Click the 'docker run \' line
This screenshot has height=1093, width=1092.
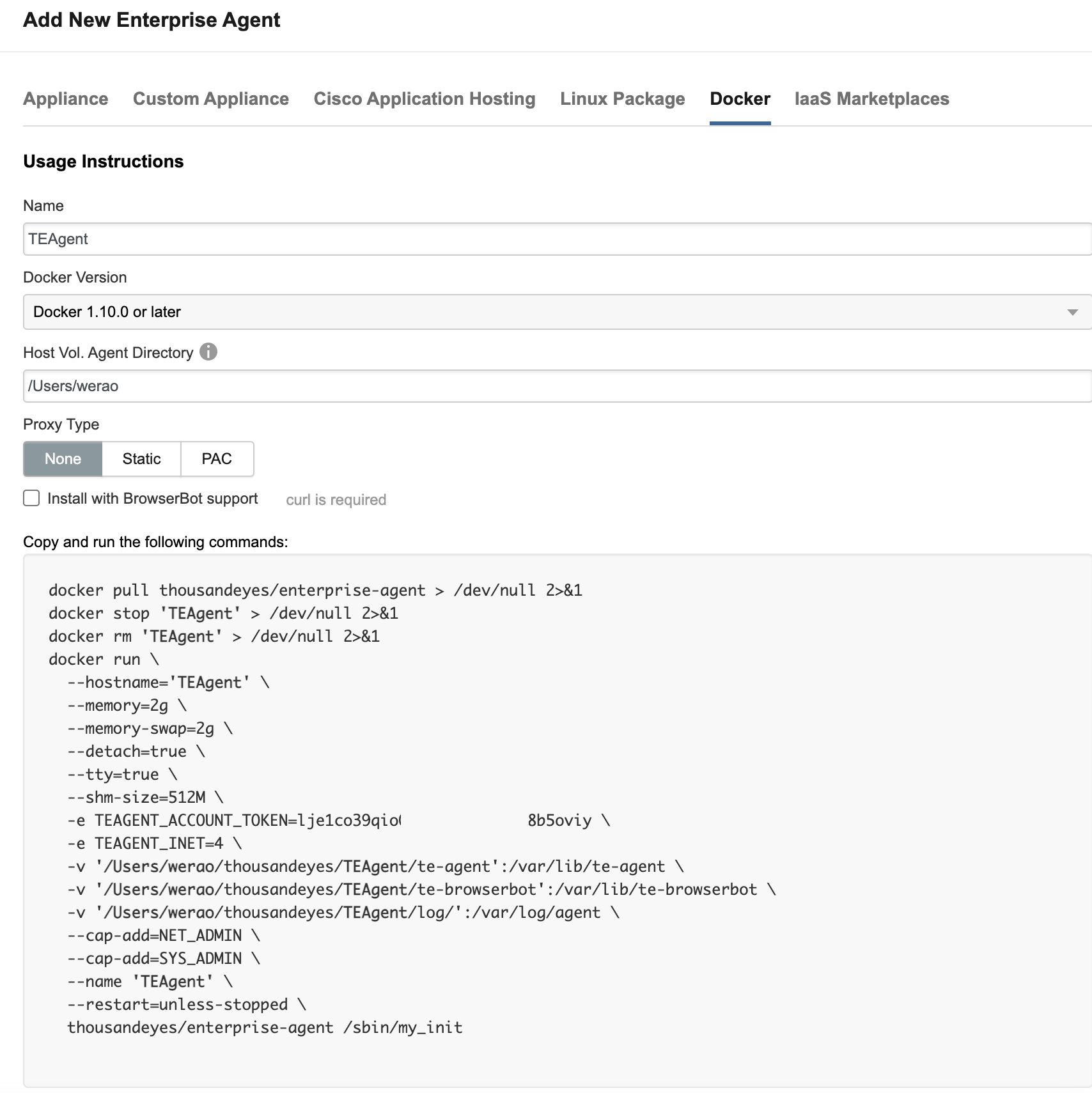point(104,659)
